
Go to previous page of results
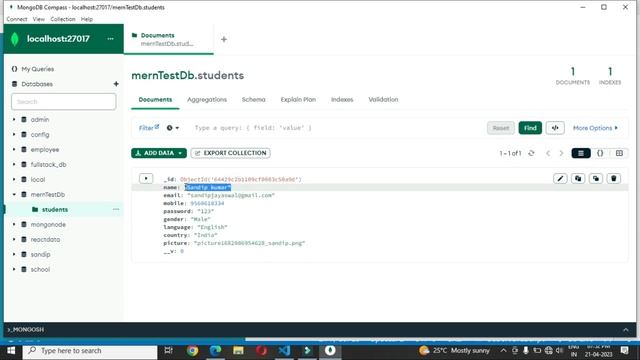coord(548,153)
